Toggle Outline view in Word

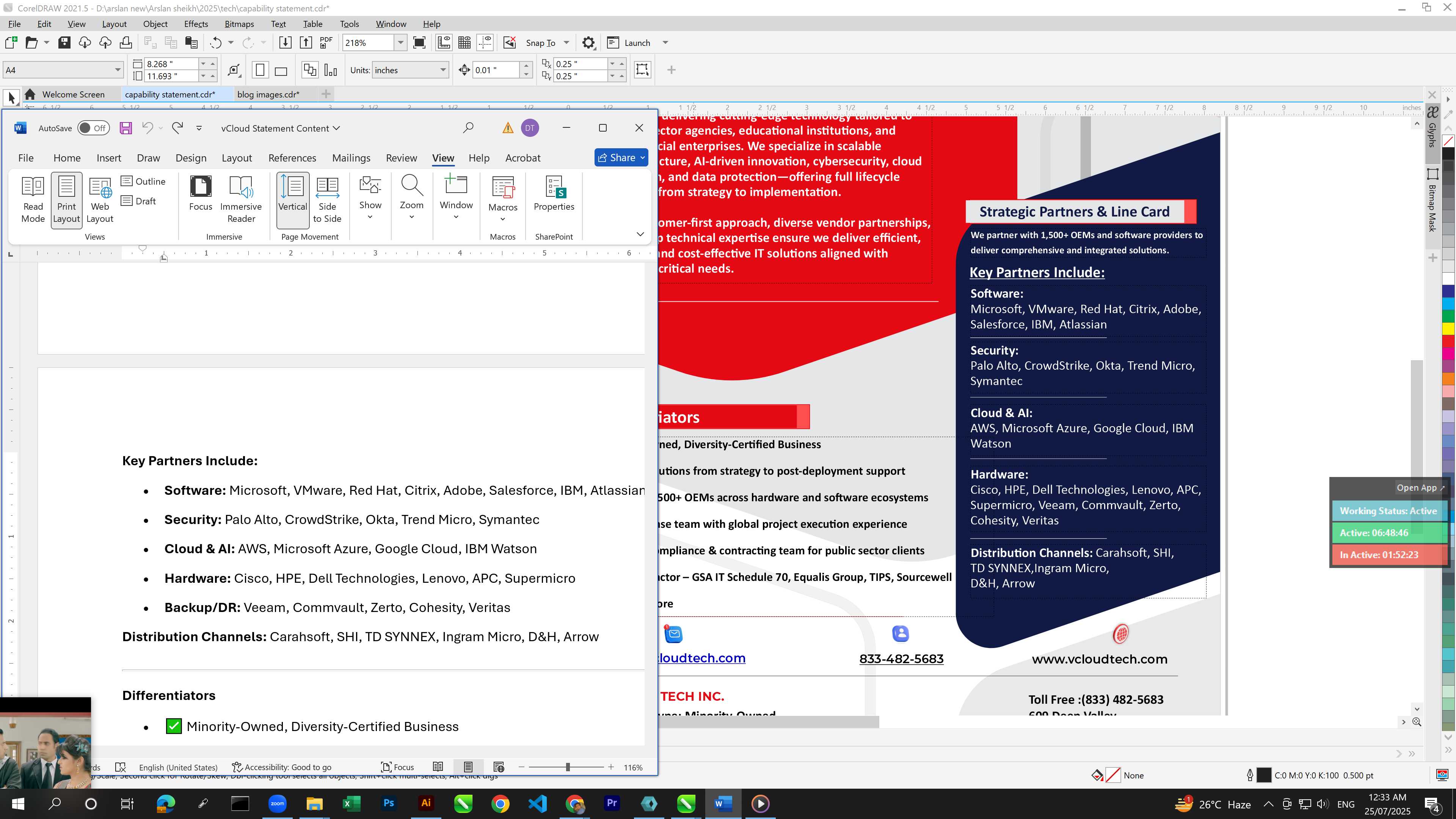click(x=144, y=181)
